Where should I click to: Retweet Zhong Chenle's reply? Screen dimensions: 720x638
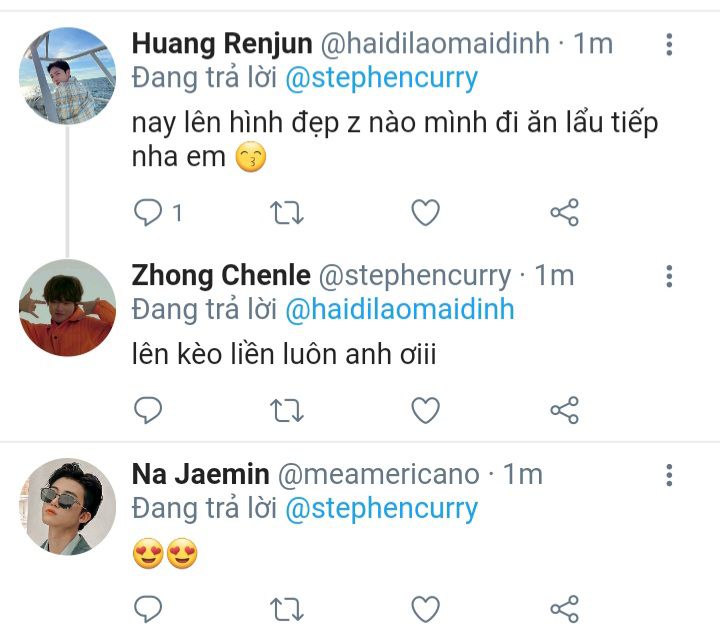coord(287,409)
